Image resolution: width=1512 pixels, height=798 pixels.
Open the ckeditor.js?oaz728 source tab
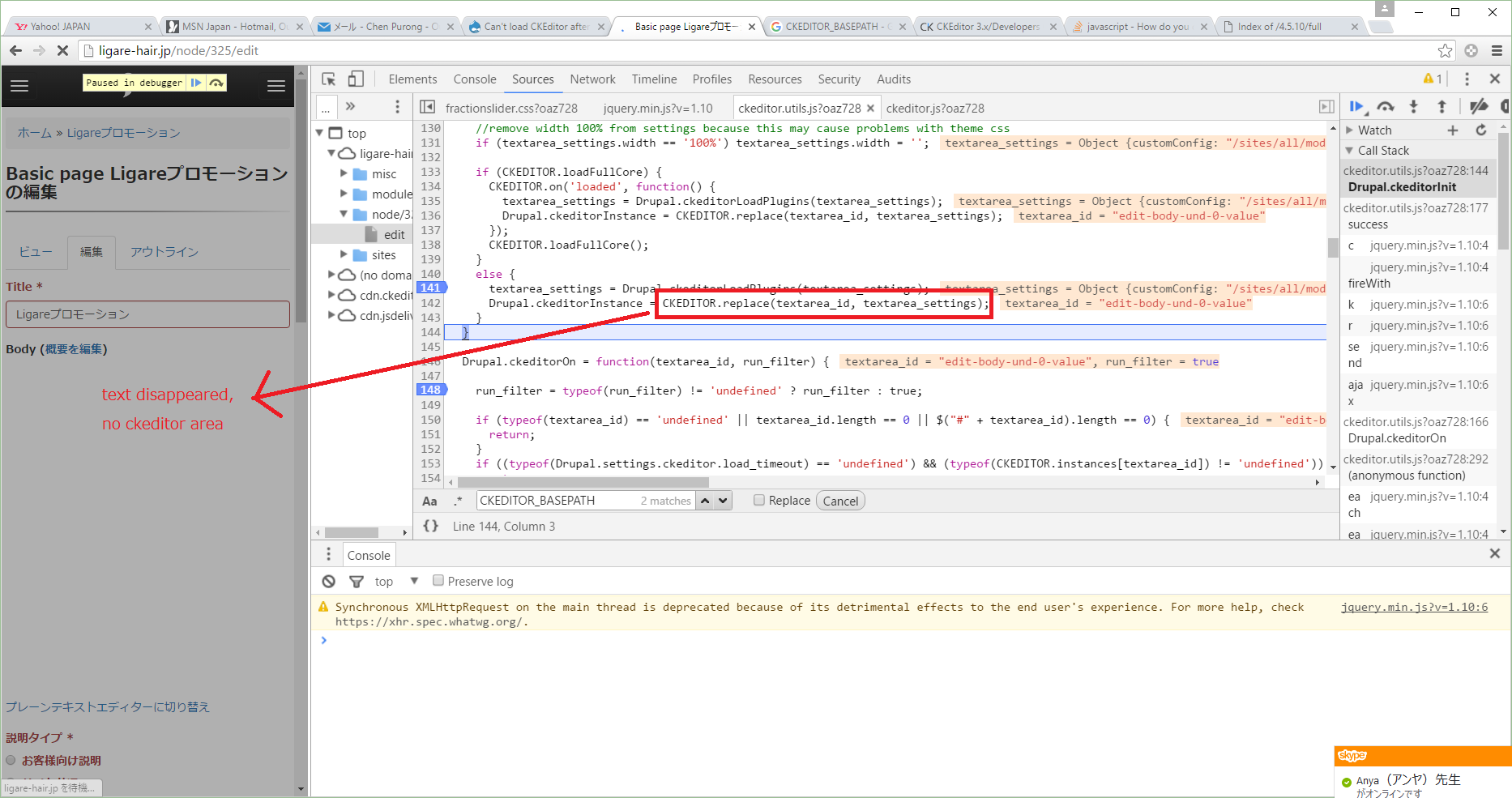(935, 107)
